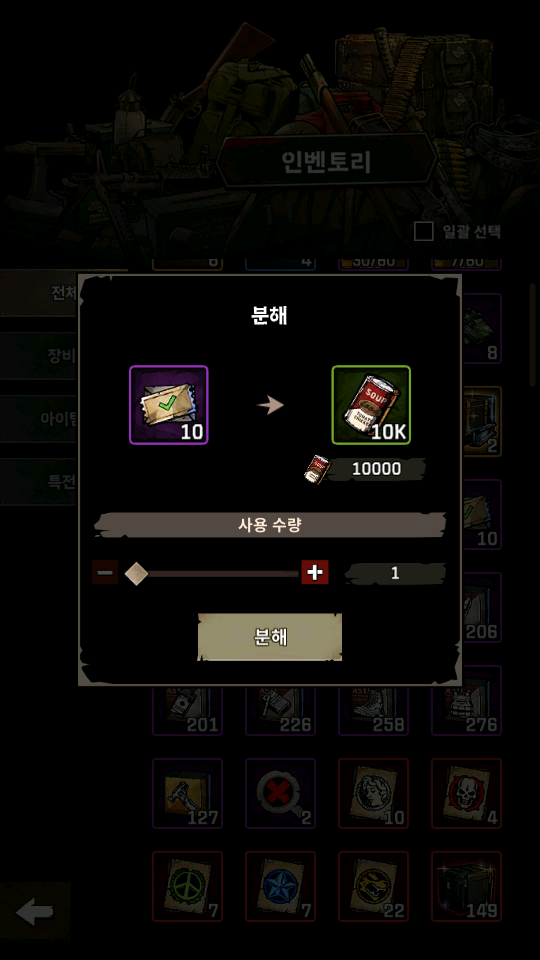This screenshot has width=540, height=960.
Task: Select the hammer box item with 127
Action: [x=187, y=793]
